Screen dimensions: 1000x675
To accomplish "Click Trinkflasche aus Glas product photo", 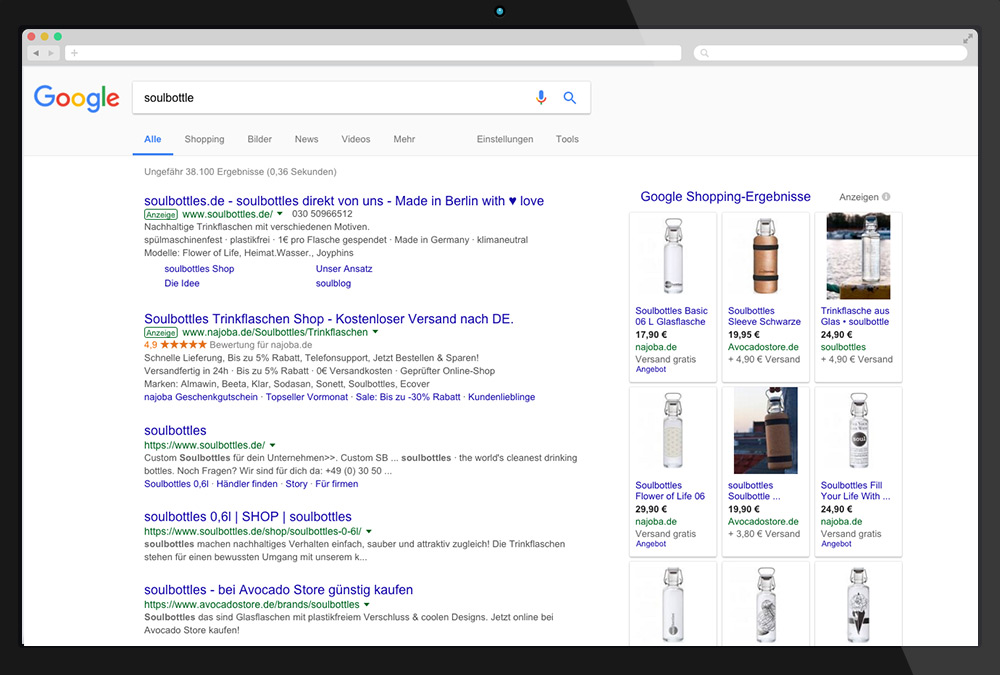I will pos(858,256).
